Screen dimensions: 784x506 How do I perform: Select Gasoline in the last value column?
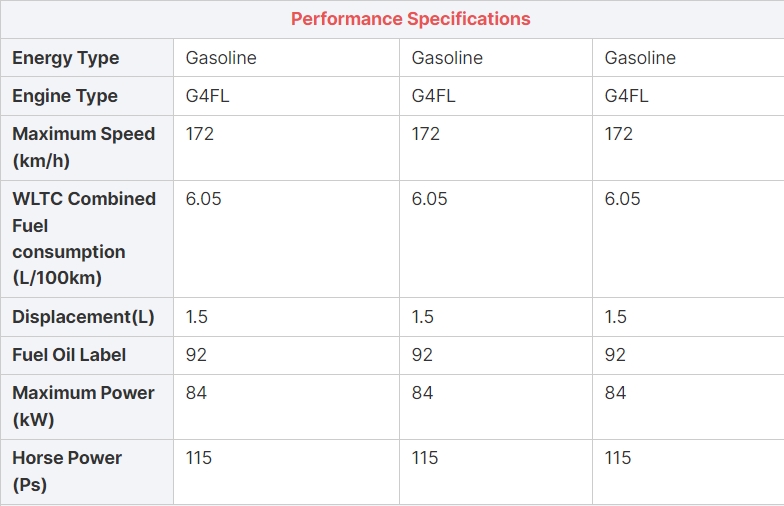[640, 58]
